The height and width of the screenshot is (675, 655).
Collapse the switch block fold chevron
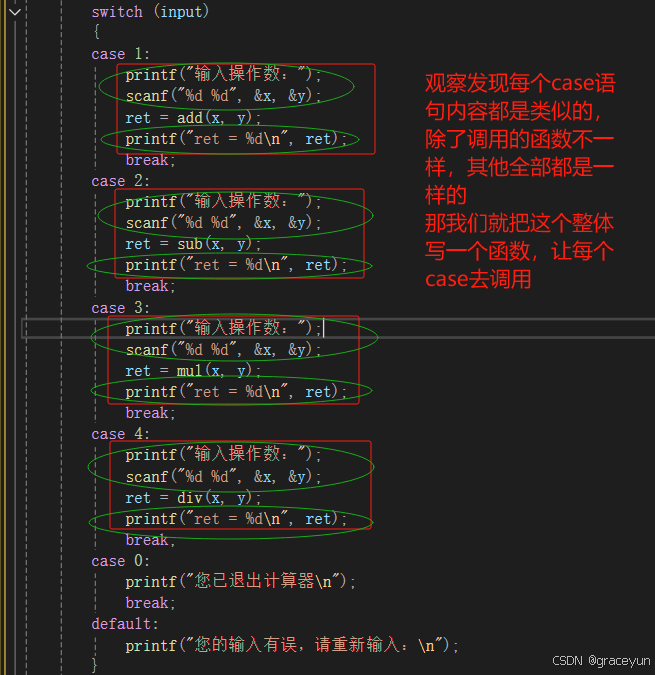pos(15,12)
